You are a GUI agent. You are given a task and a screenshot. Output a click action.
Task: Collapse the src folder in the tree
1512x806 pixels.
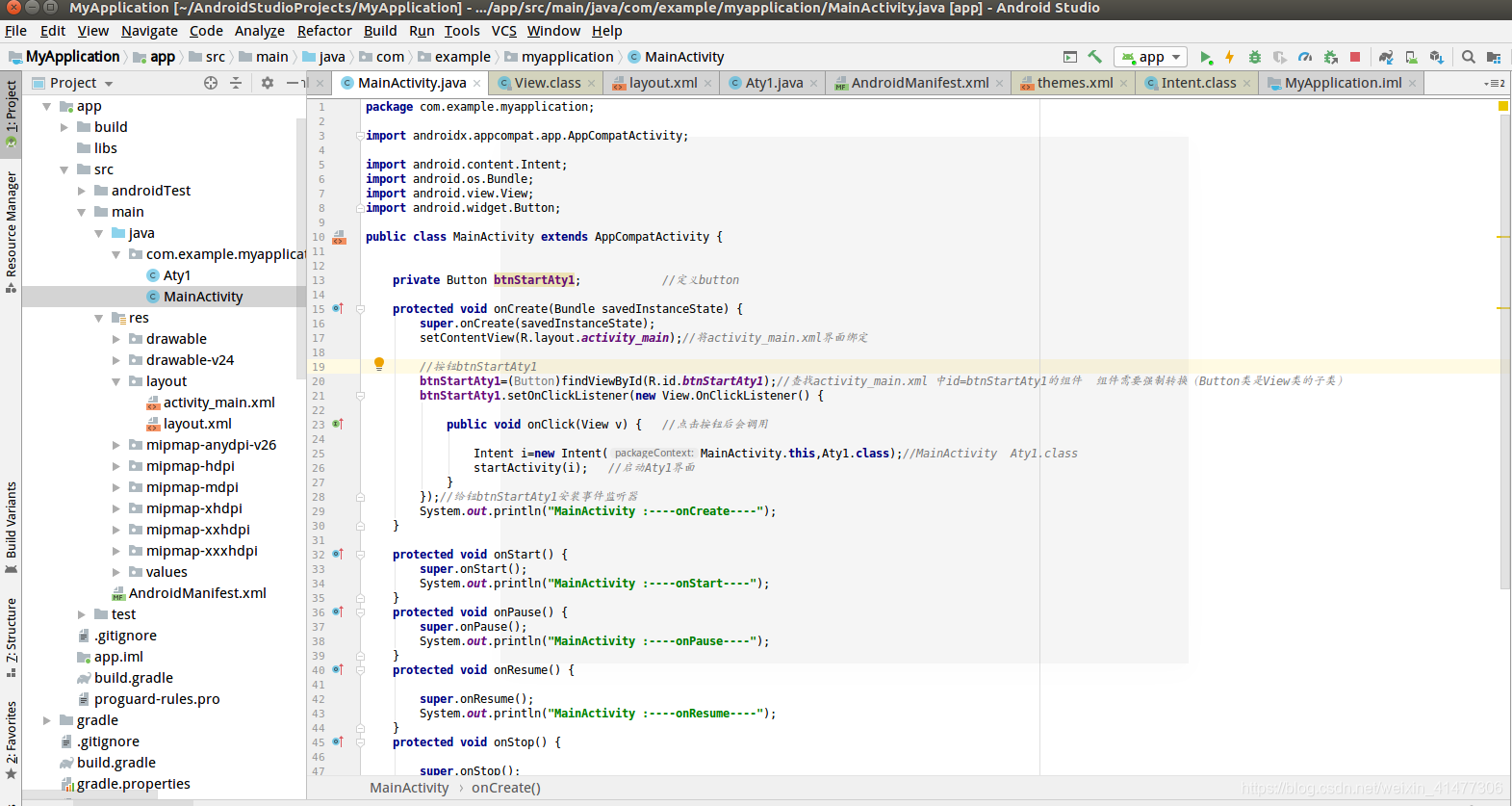click(x=64, y=169)
